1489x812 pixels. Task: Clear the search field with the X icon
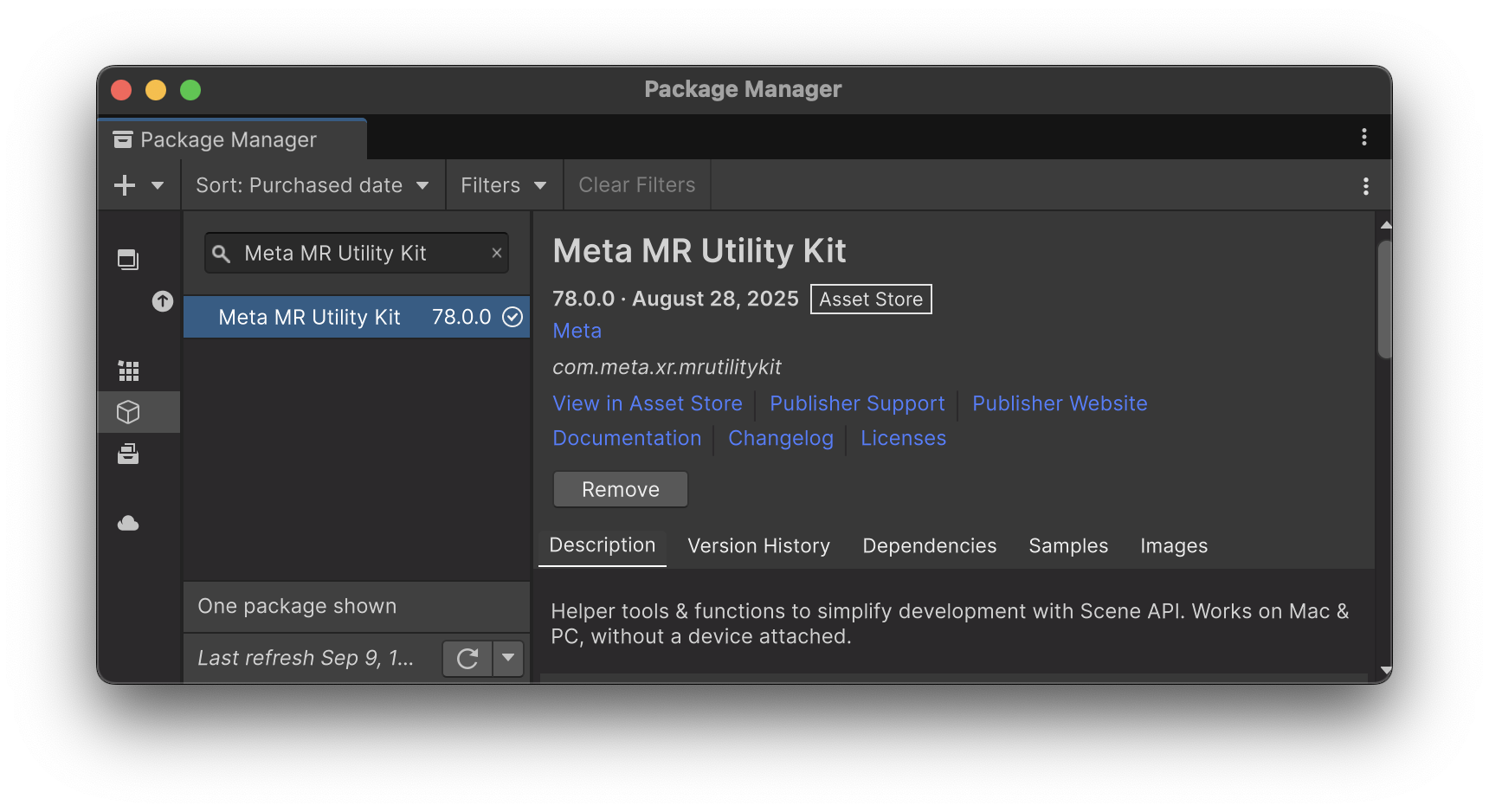coord(497,253)
